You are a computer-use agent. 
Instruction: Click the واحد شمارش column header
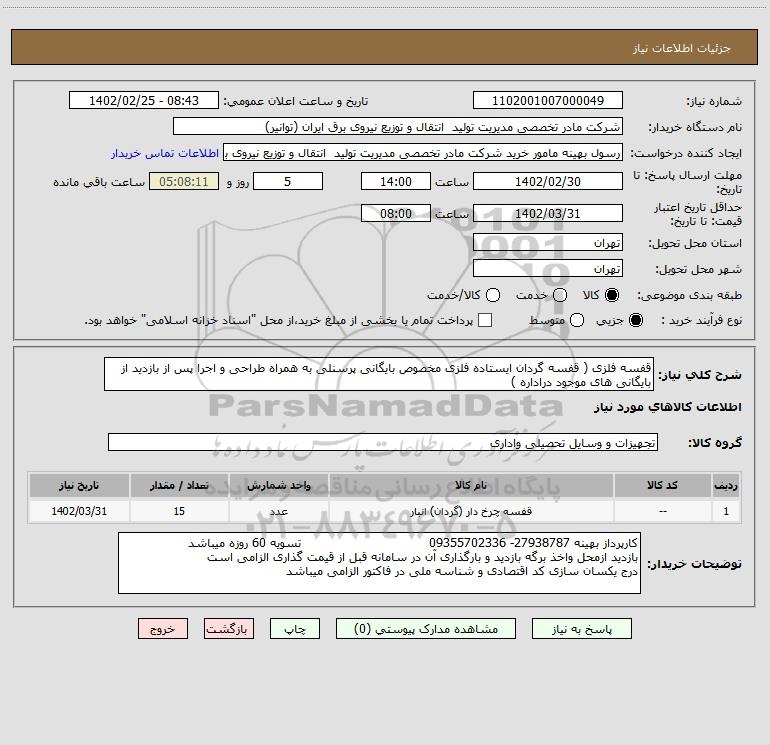[x=278, y=485]
